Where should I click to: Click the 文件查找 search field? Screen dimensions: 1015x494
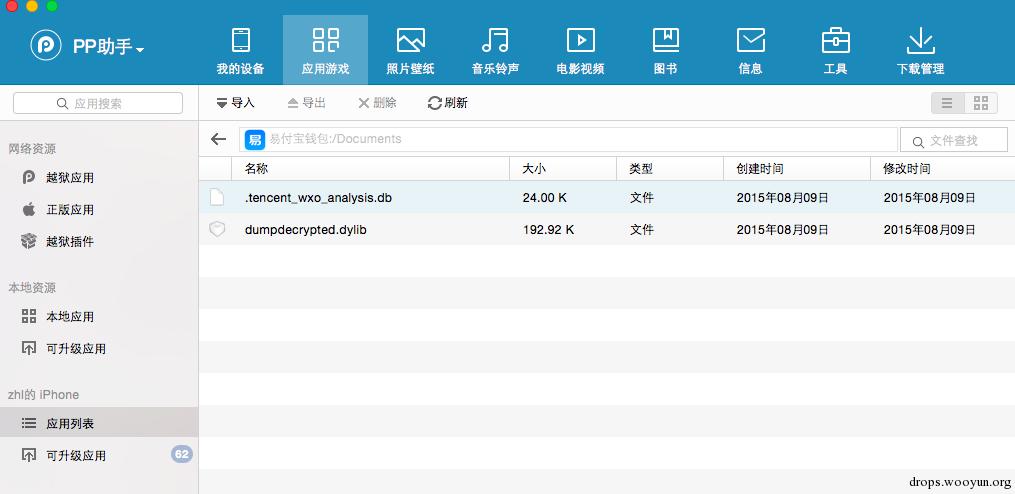pos(954,140)
